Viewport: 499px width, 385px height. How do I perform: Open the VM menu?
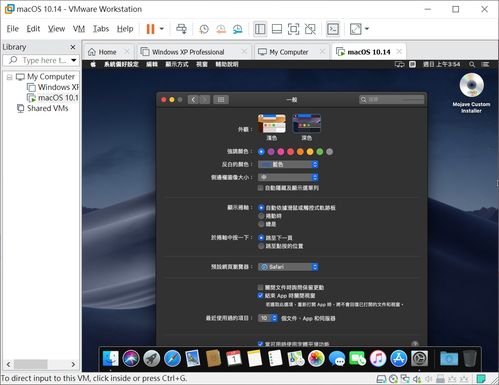79,29
